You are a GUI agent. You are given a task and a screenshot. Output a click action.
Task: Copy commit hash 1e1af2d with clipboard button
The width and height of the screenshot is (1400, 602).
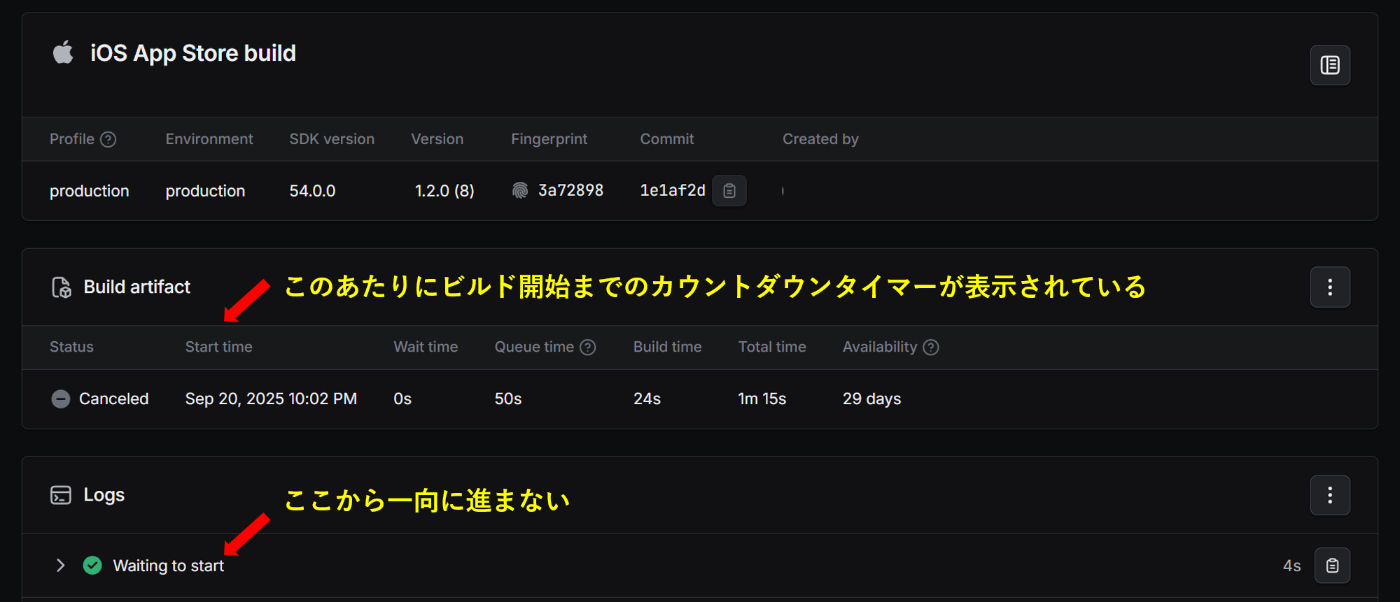point(729,190)
